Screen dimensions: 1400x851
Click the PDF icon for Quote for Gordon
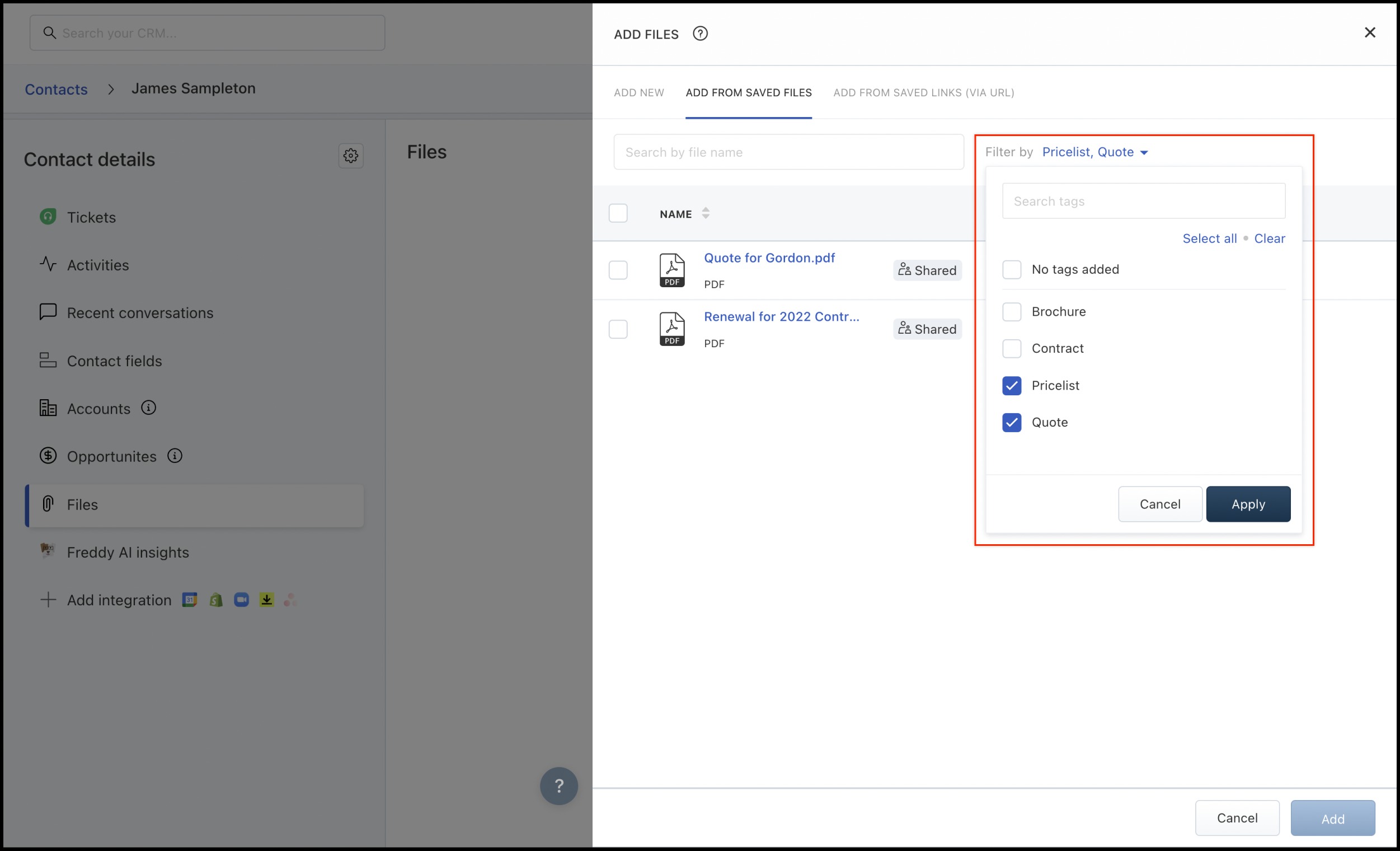[x=671, y=270]
